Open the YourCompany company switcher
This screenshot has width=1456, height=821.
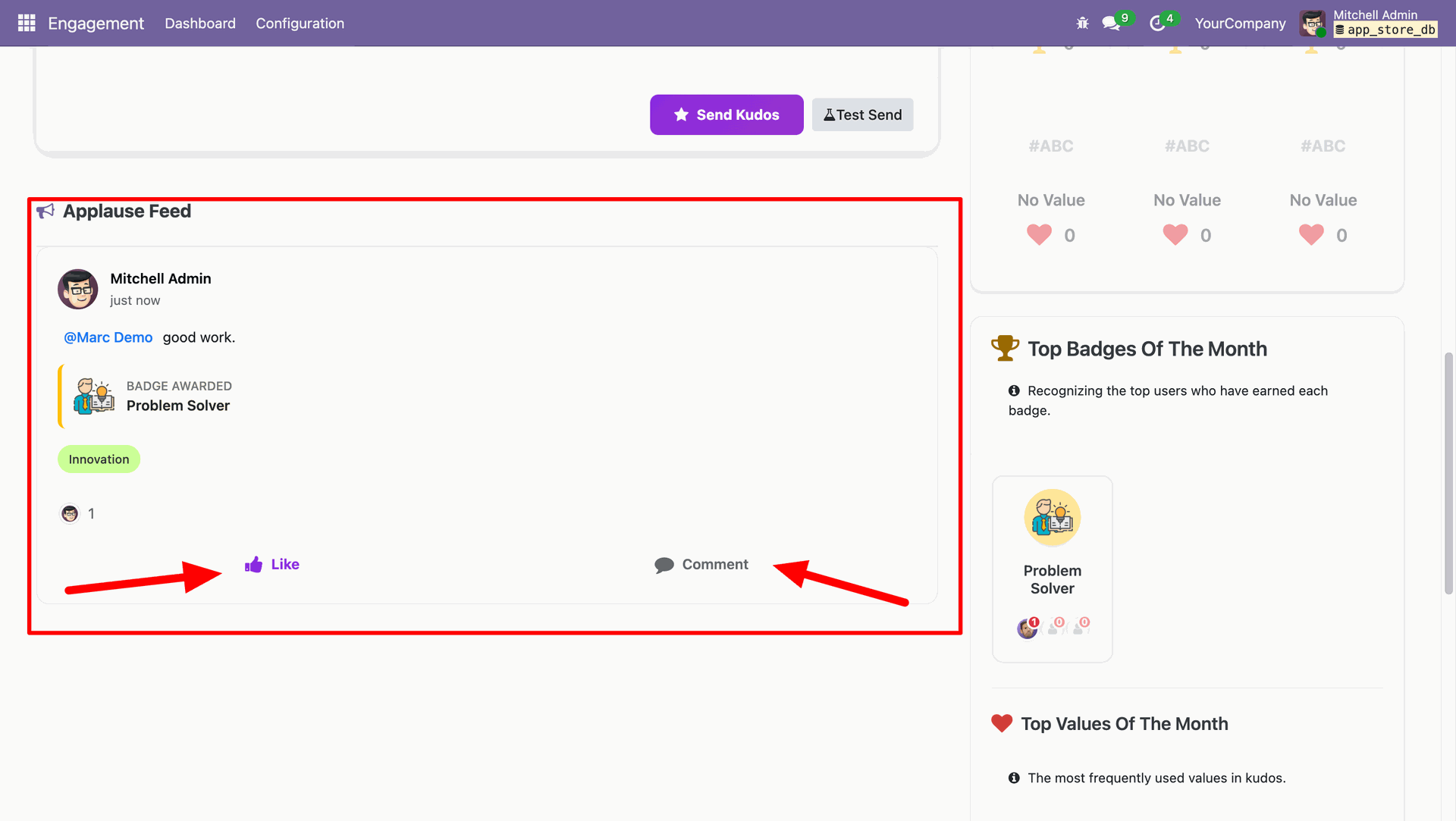click(x=1240, y=24)
